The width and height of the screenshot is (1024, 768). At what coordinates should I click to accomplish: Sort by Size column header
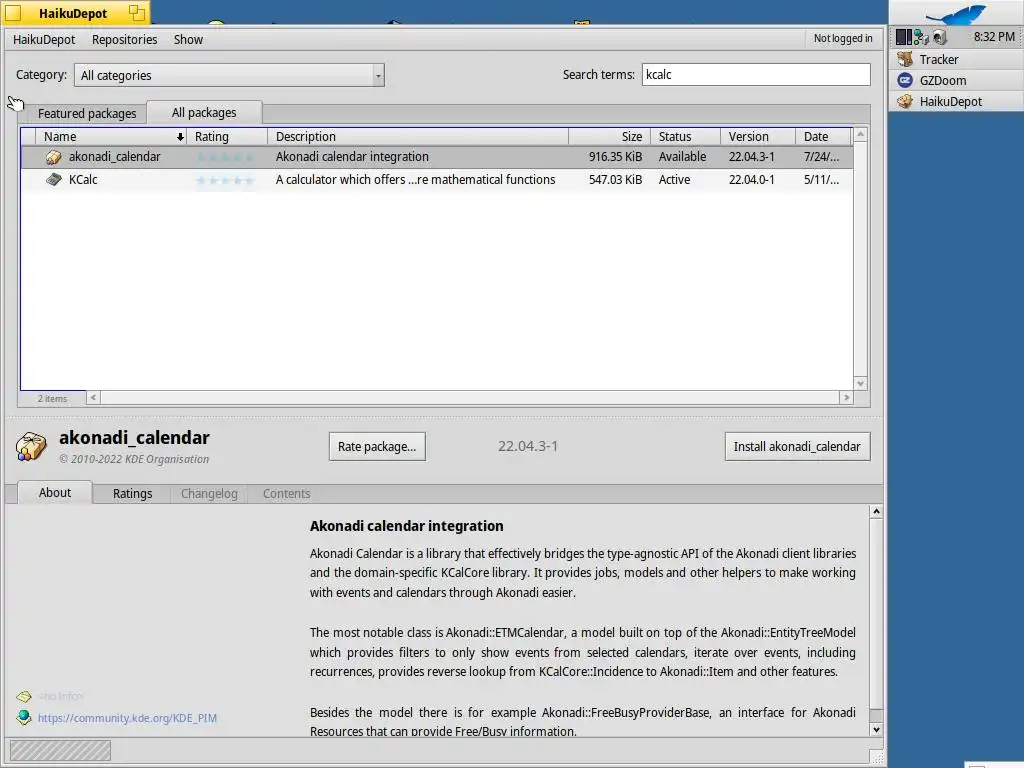(609, 136)
